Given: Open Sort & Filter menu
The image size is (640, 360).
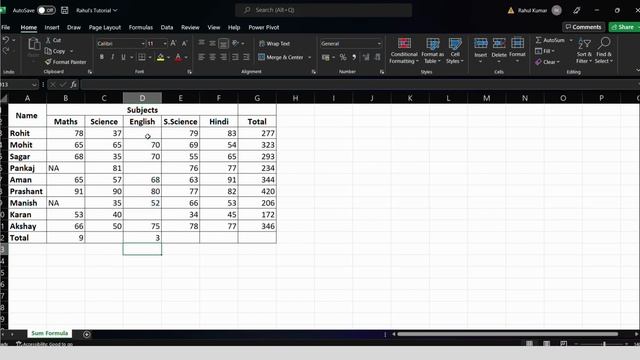Looking at the screenshot, I should (584, 50).
